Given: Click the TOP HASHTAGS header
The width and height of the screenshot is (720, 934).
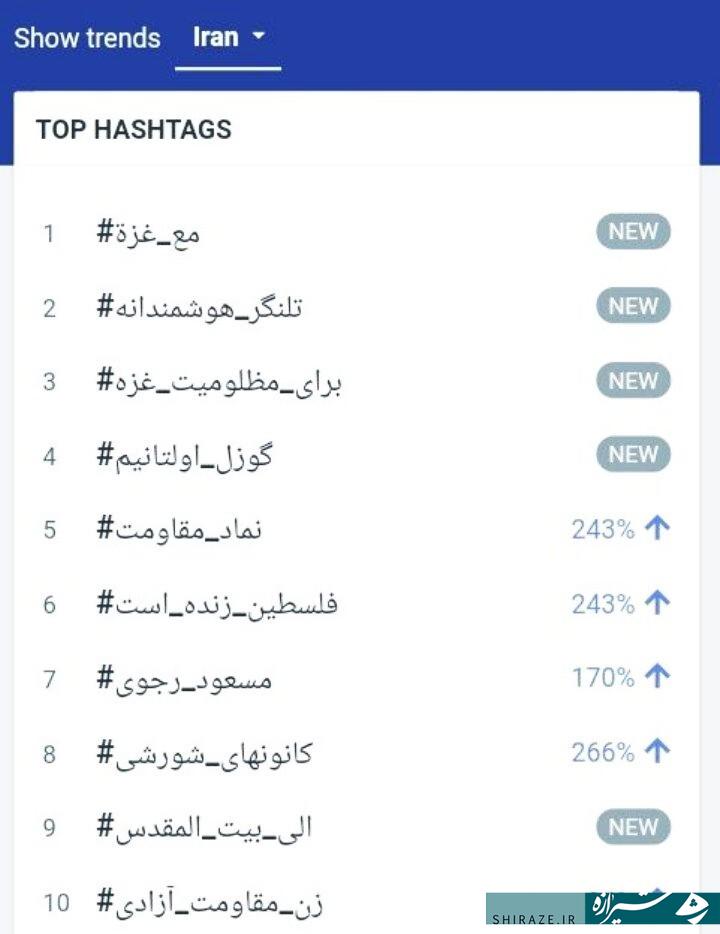Looking at the screenshot, I should 133,129.
